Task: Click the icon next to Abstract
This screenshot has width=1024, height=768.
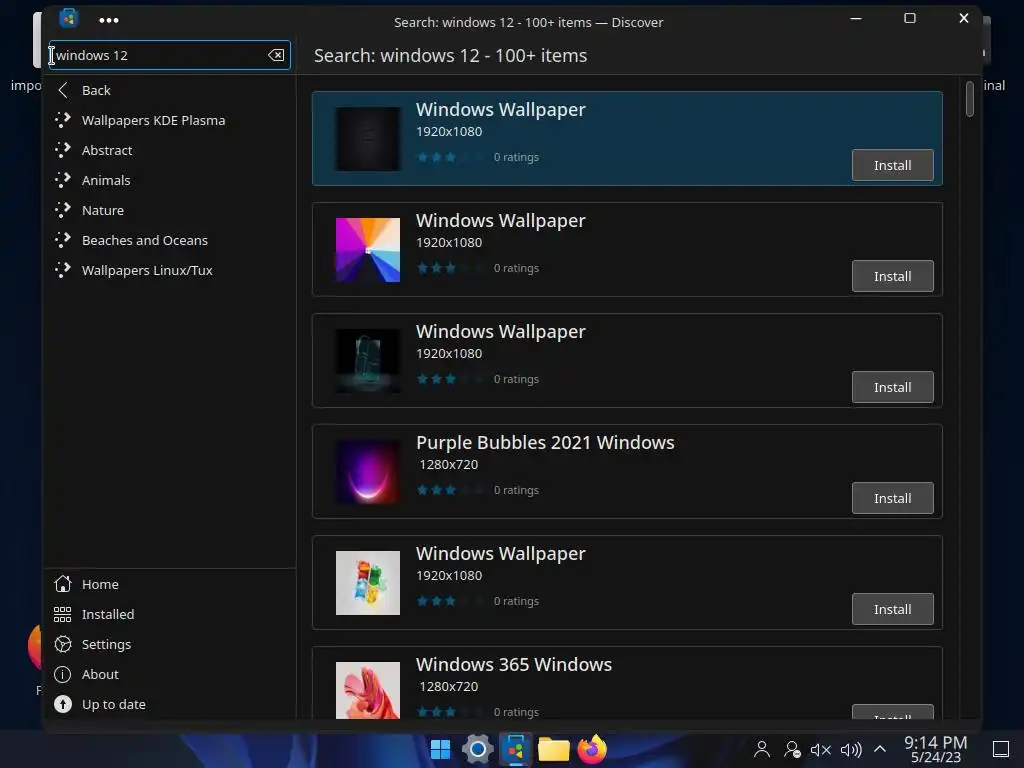Action: pos(63,150)
